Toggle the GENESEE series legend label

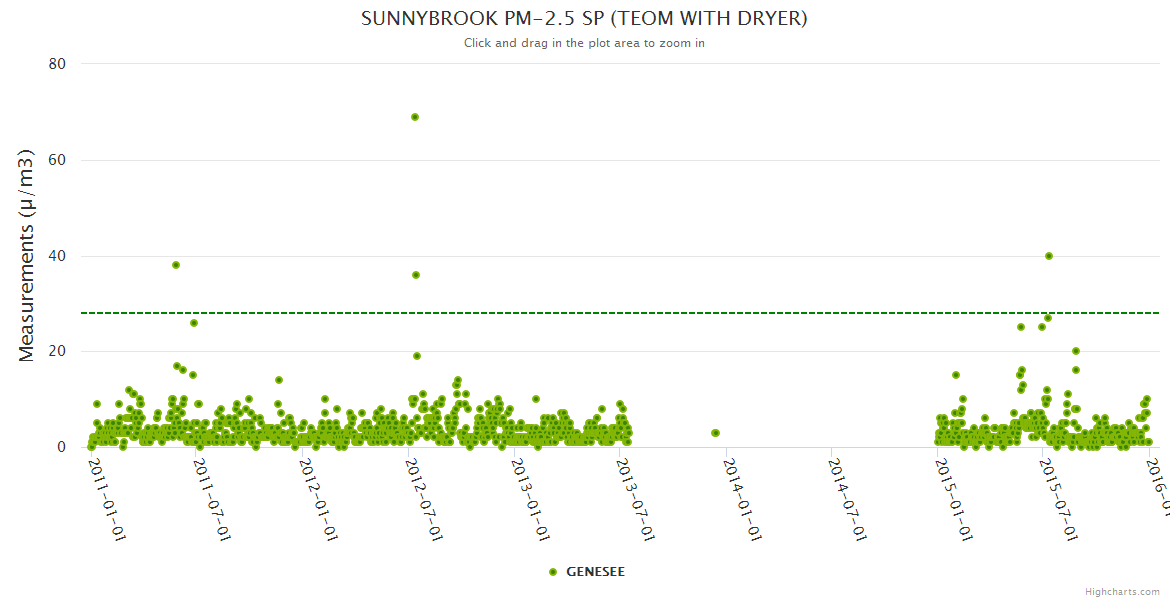tap(595, 572)
